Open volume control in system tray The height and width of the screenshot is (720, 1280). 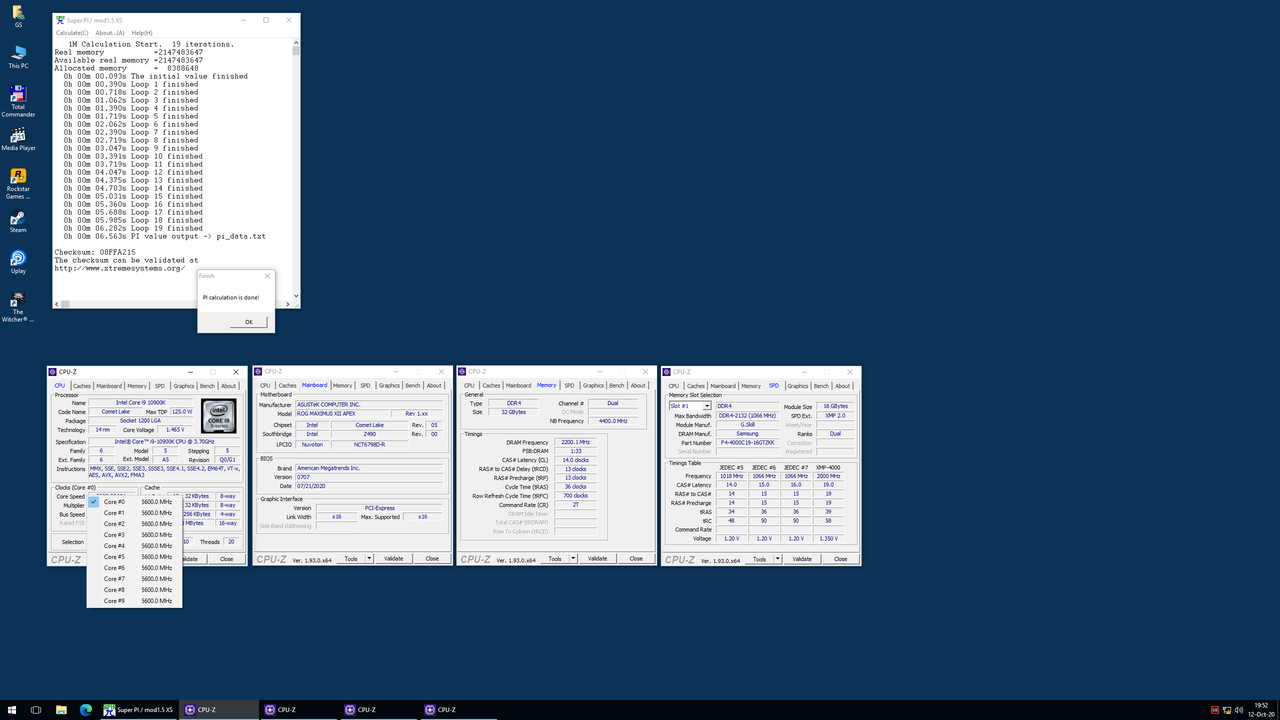click(x=1238, y=710)
